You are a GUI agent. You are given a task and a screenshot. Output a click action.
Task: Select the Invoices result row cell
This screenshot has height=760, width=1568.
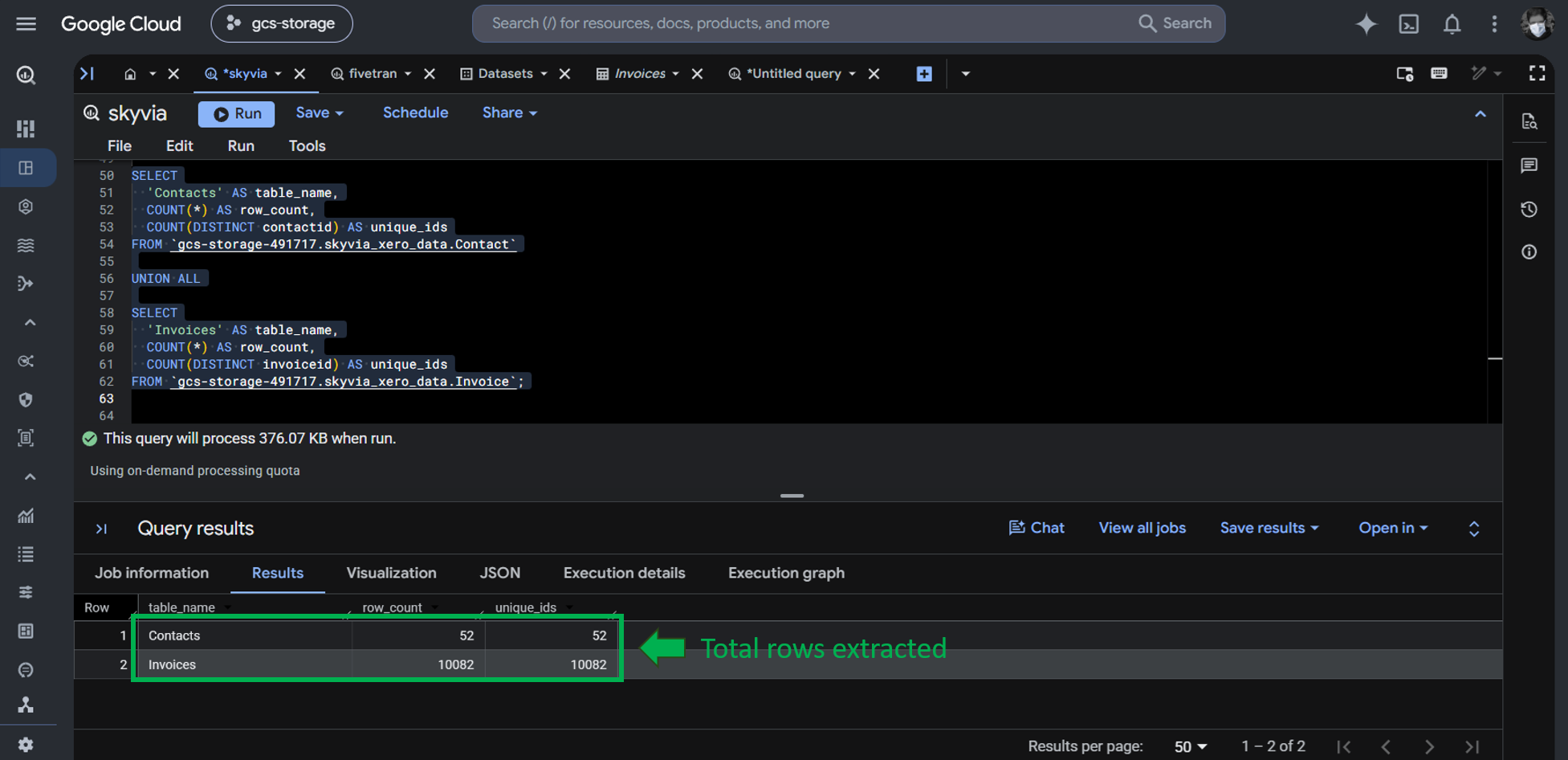172,664
